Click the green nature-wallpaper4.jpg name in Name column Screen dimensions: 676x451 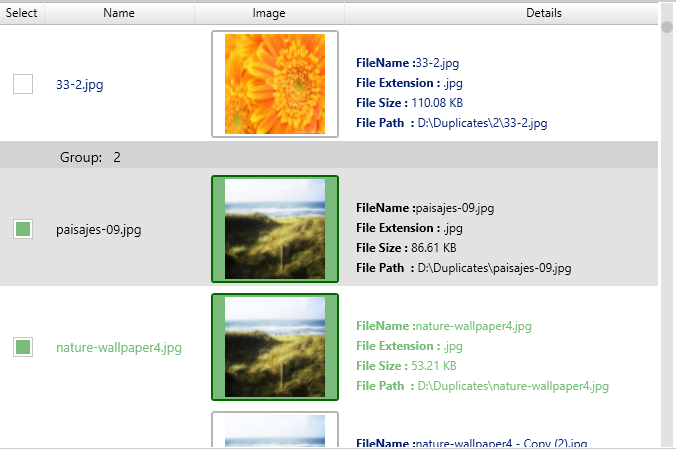click(x=119, y=348)
